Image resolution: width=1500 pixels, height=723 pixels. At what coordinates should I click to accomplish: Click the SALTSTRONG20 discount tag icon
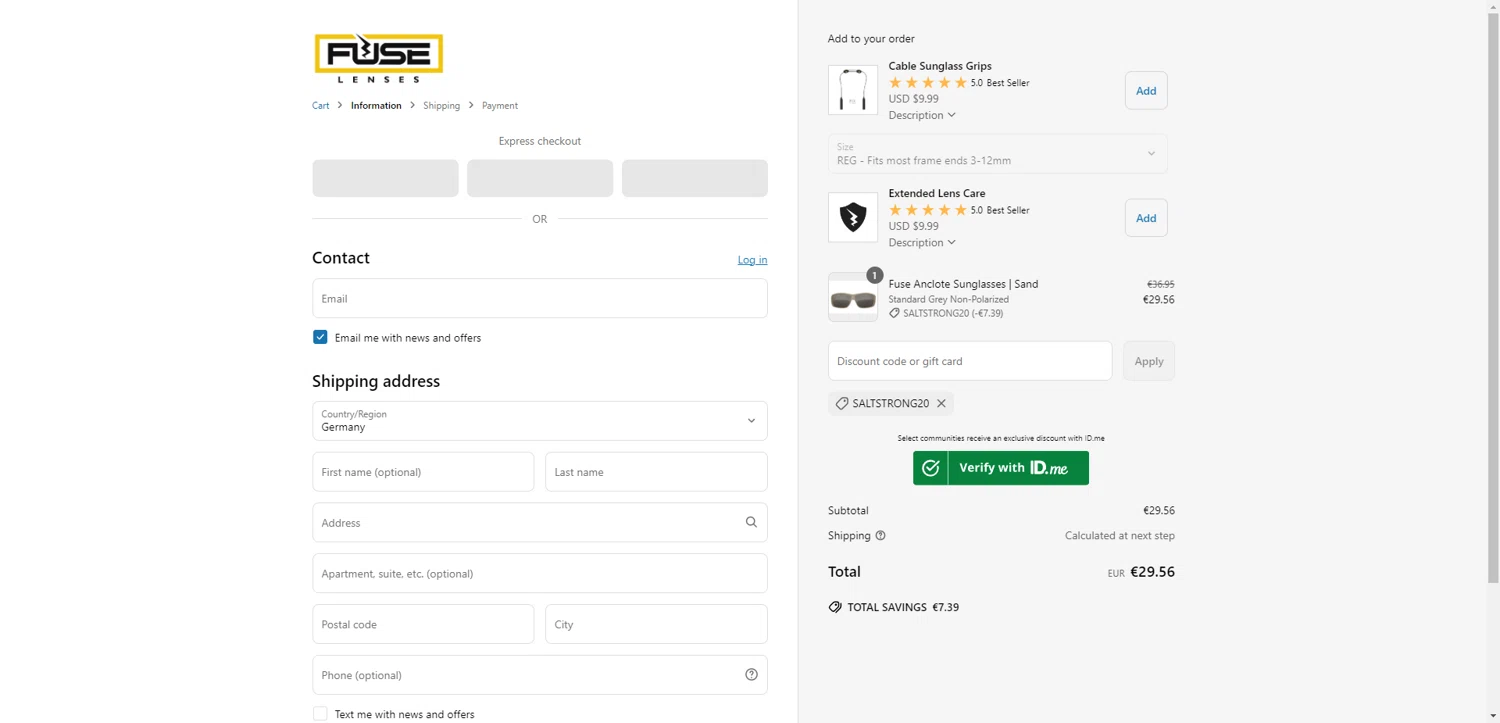click(842, 404)
